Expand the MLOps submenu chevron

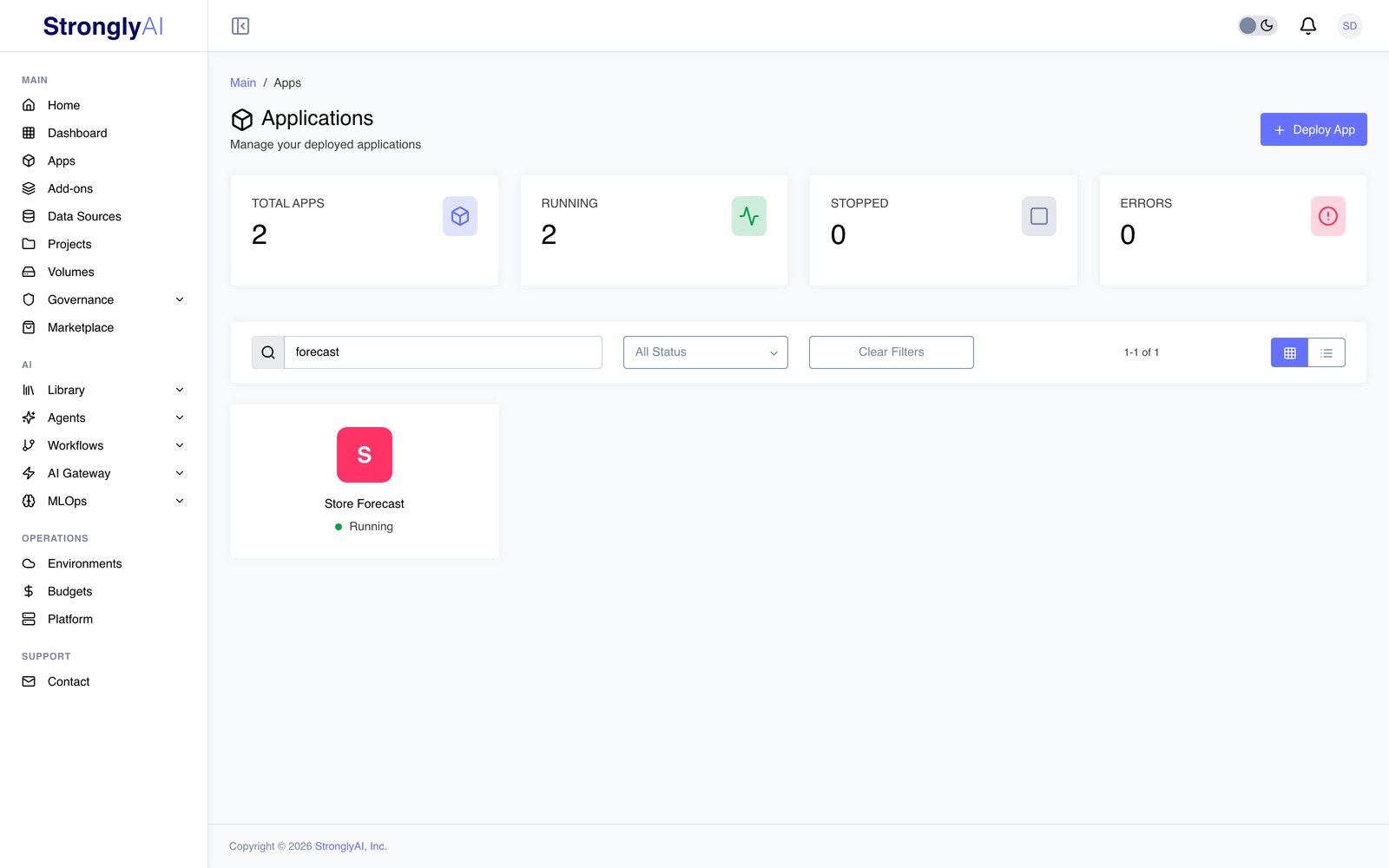coord(180,501)
